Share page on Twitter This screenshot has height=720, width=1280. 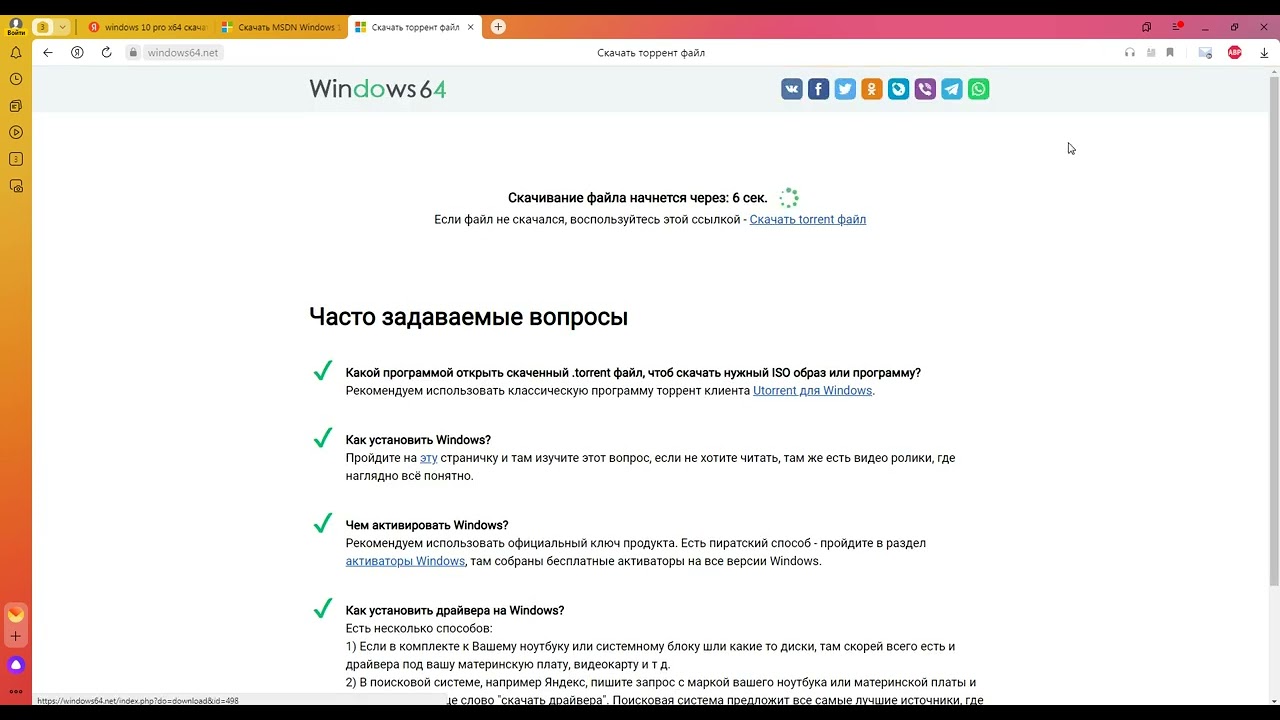point(845,89)
